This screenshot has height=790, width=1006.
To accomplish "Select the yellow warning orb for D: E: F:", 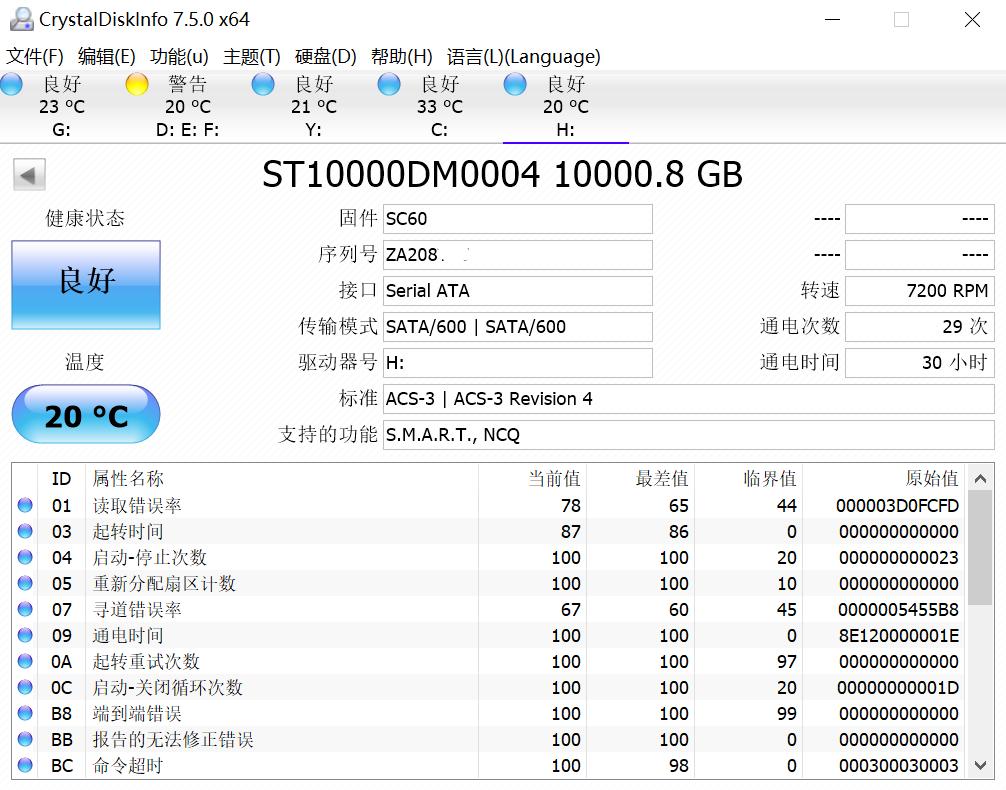I will 137,84.
